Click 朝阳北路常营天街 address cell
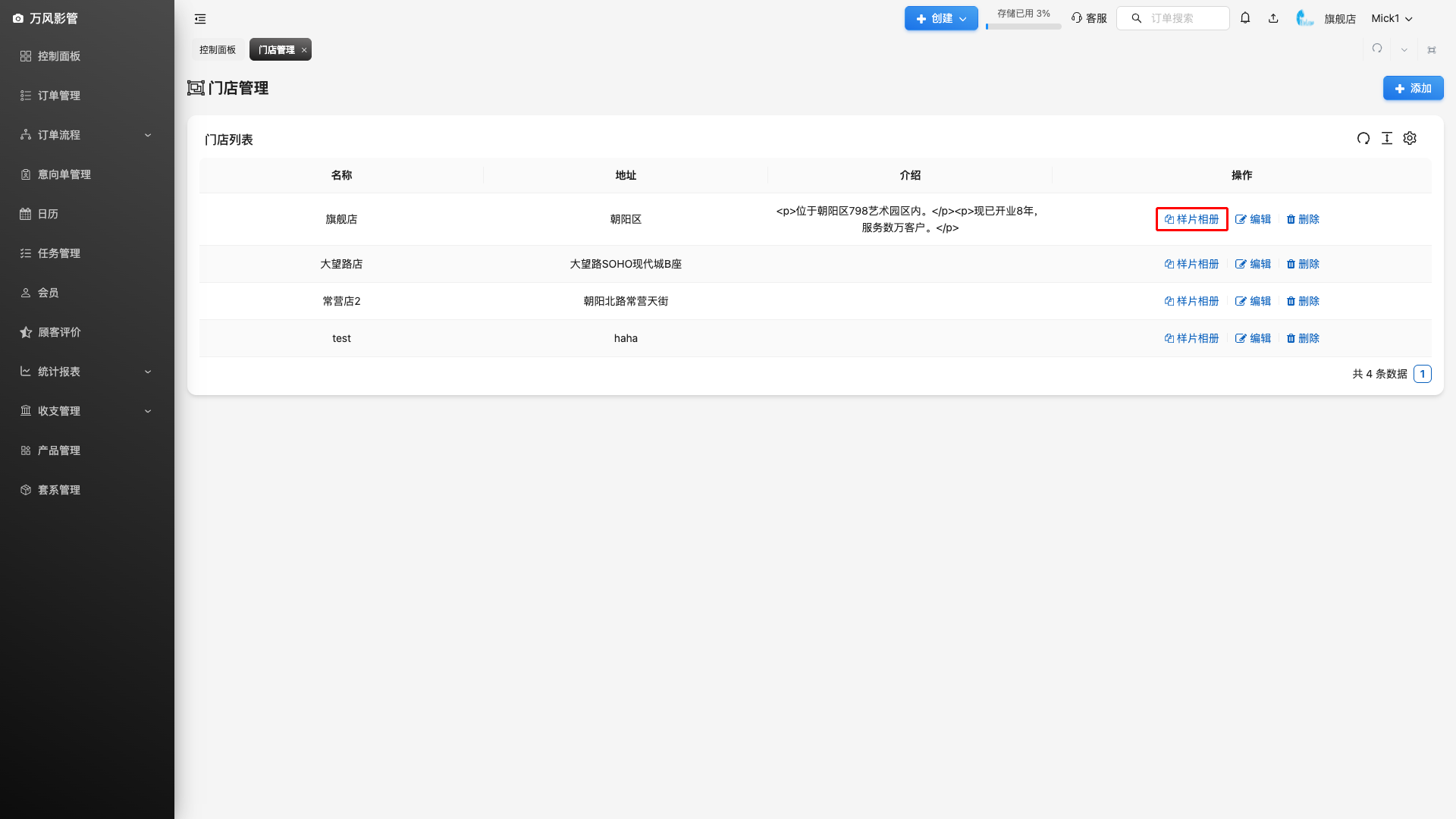 tap(626, 301)
